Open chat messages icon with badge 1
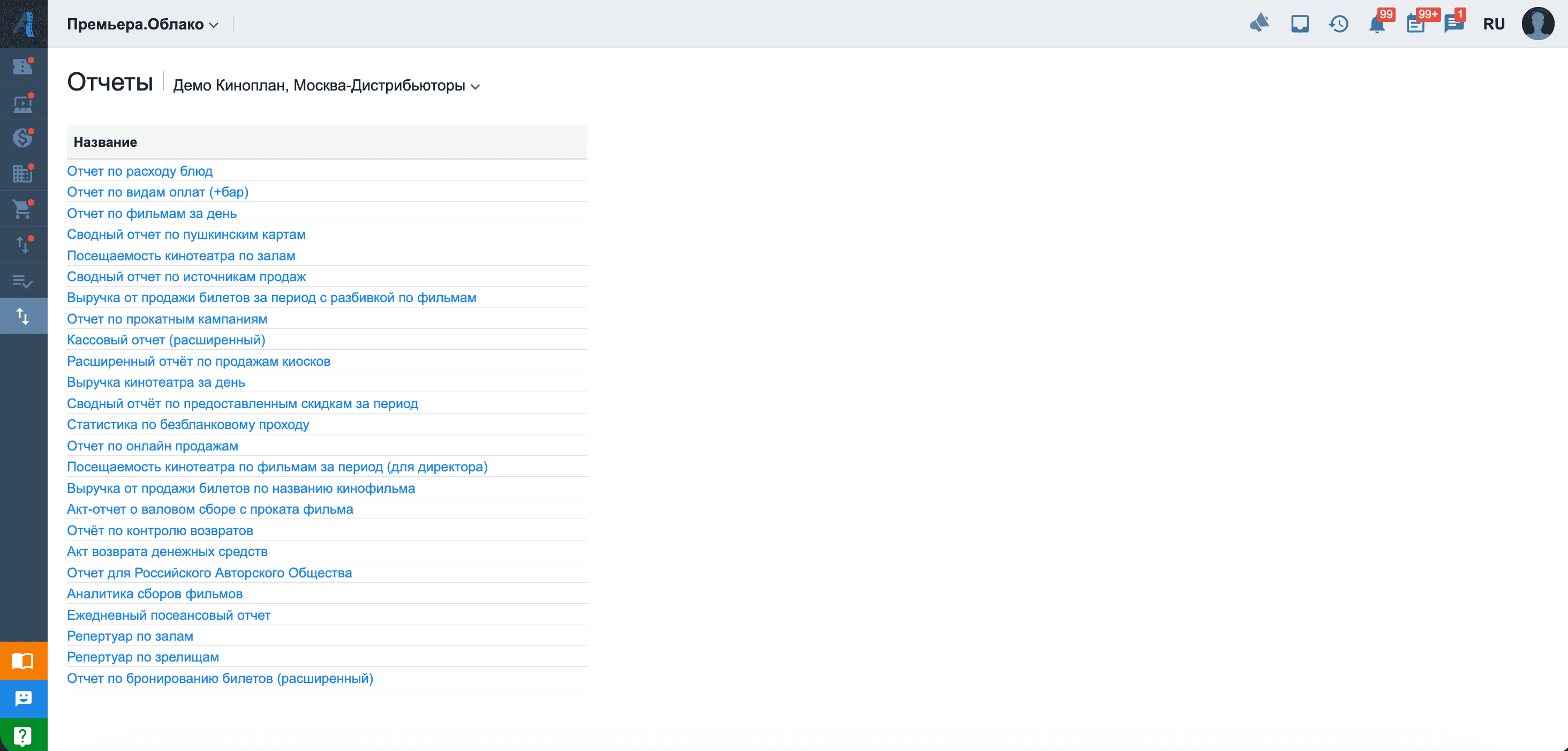This screenshot has width=1568, height=751. (1453, 24)
